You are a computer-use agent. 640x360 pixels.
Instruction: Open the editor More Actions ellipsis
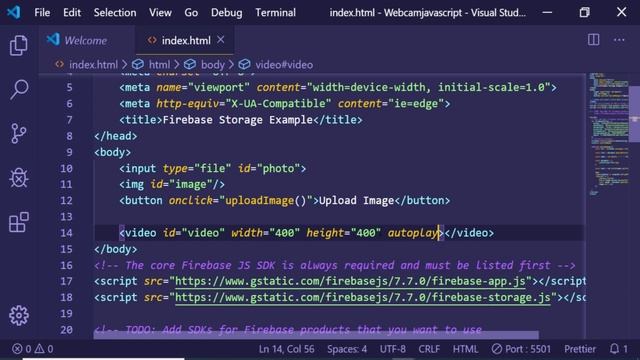coord(619,40)
